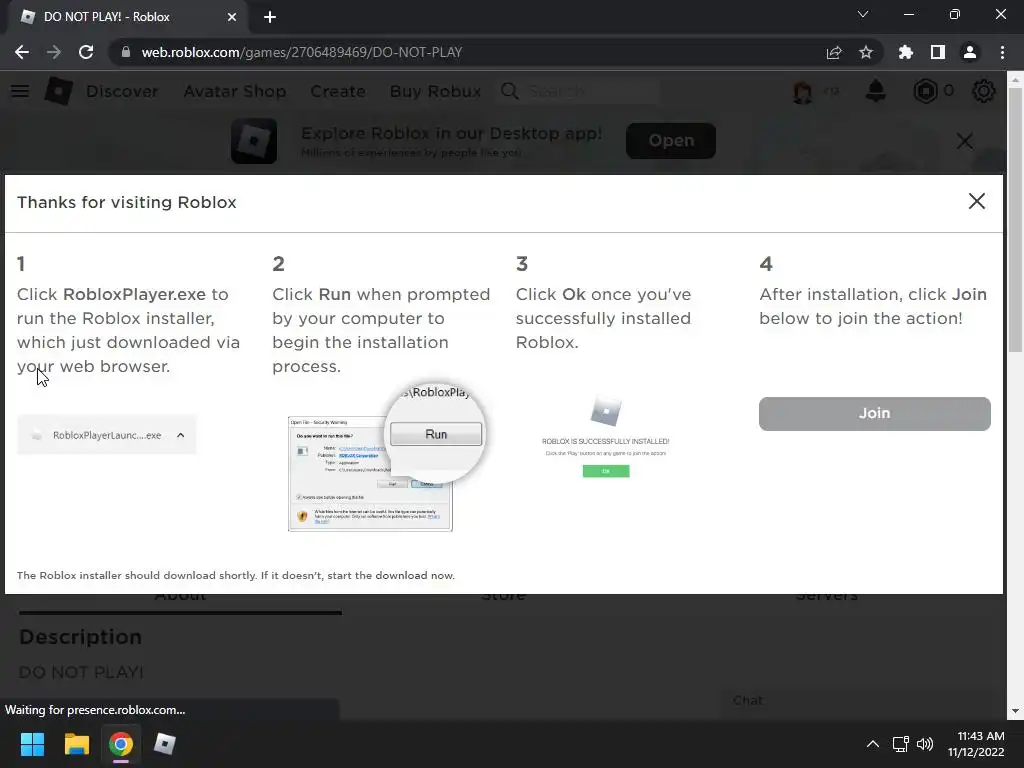Open the Extensions puzzle icon

click(x=906, y=52)
